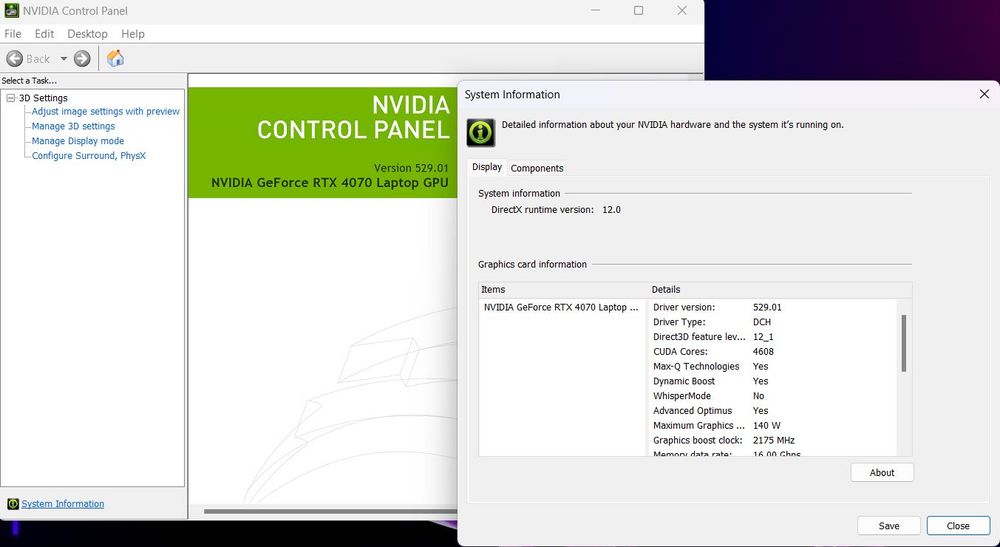
Task: Click the info icon in System Information dialog
Action: pos(481,133)
